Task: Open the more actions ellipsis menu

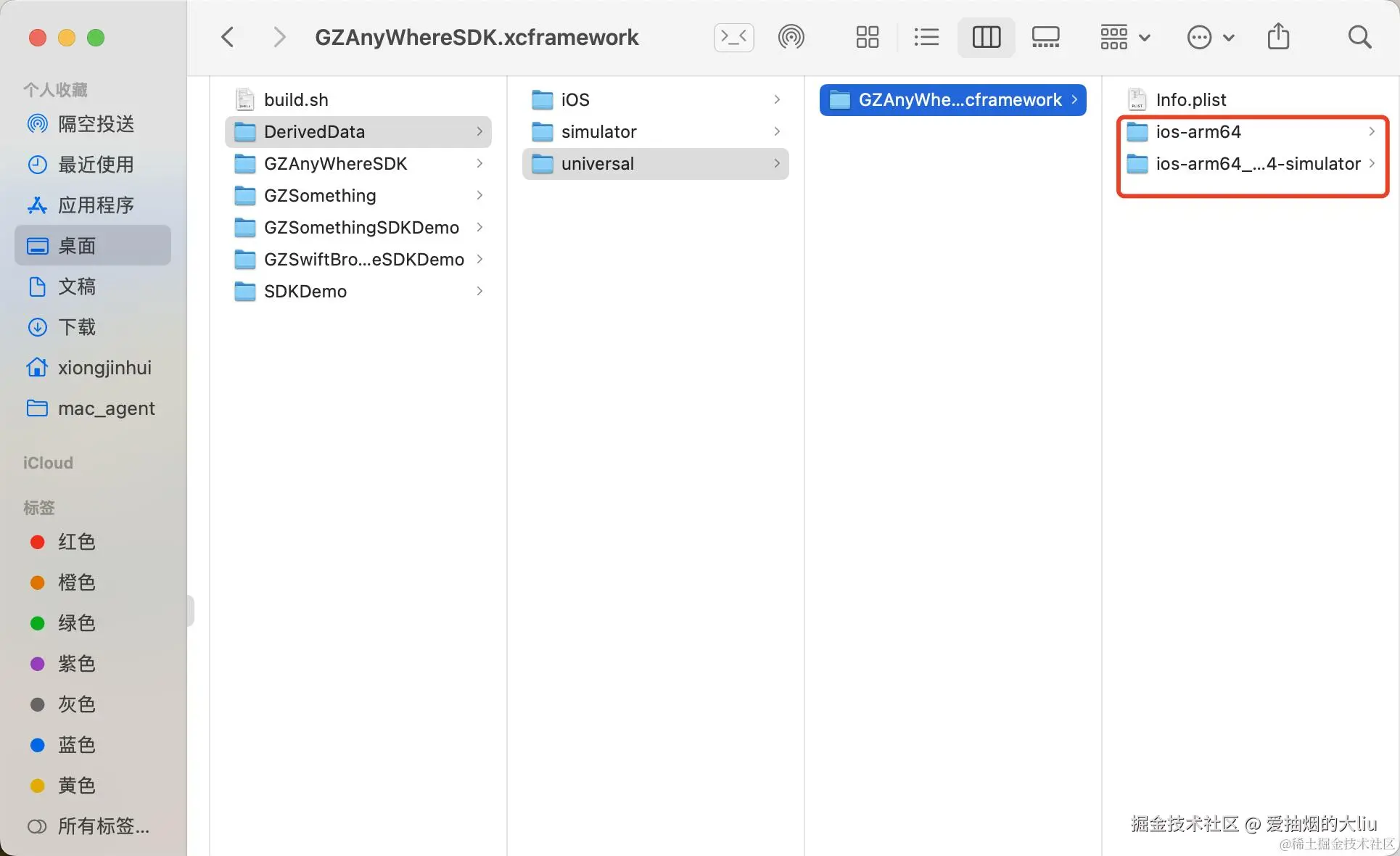Action: 1209,37
